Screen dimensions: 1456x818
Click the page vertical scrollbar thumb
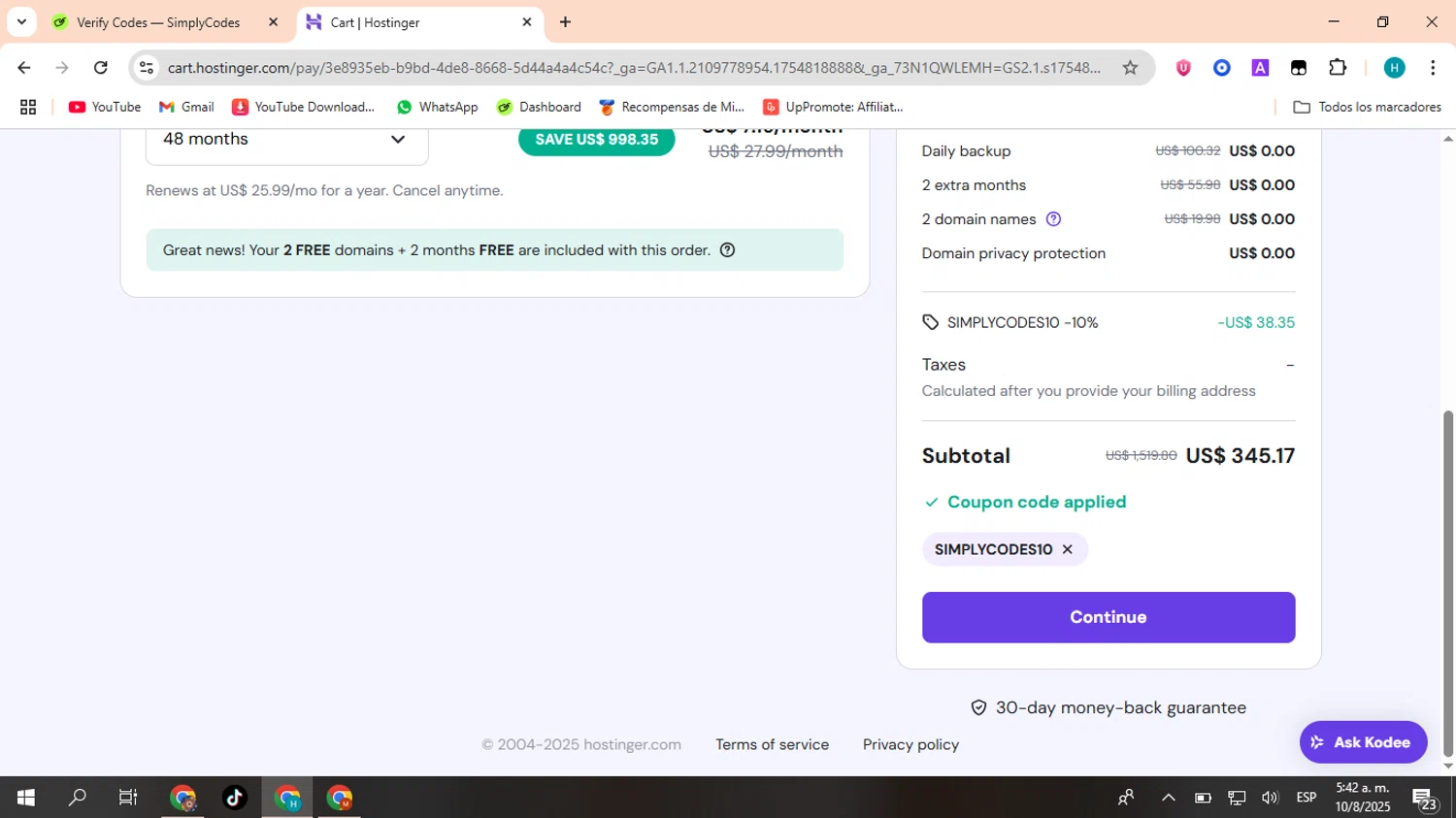(1448, 582)
